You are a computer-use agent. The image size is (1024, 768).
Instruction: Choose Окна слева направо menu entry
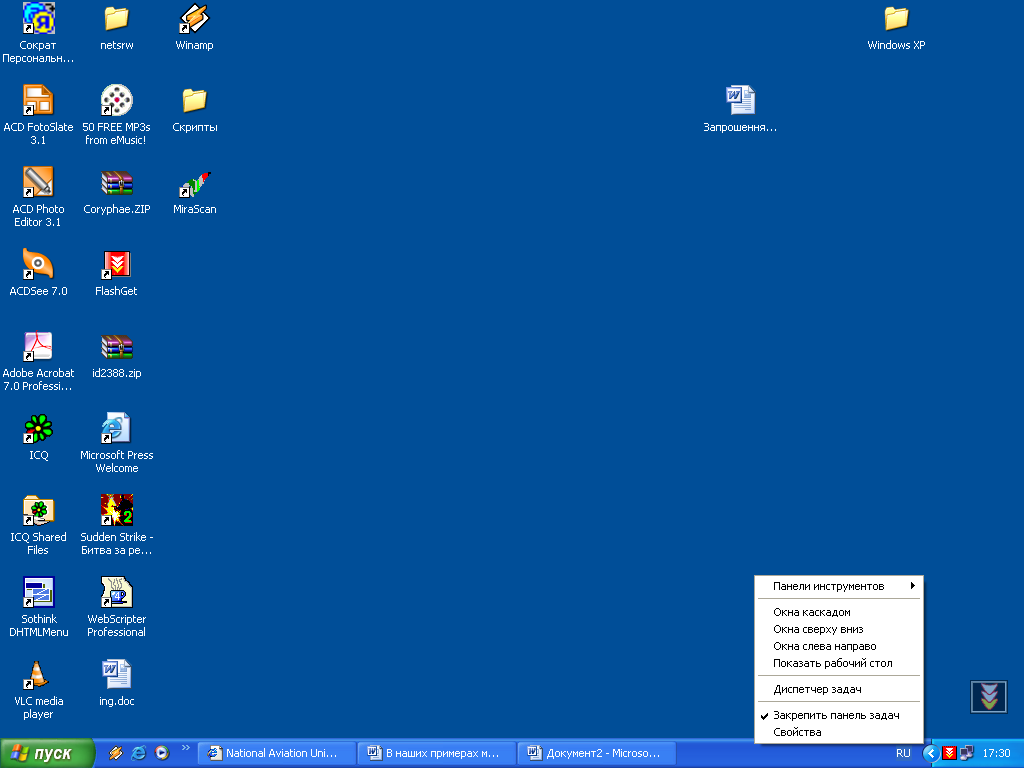coord(839,646)
